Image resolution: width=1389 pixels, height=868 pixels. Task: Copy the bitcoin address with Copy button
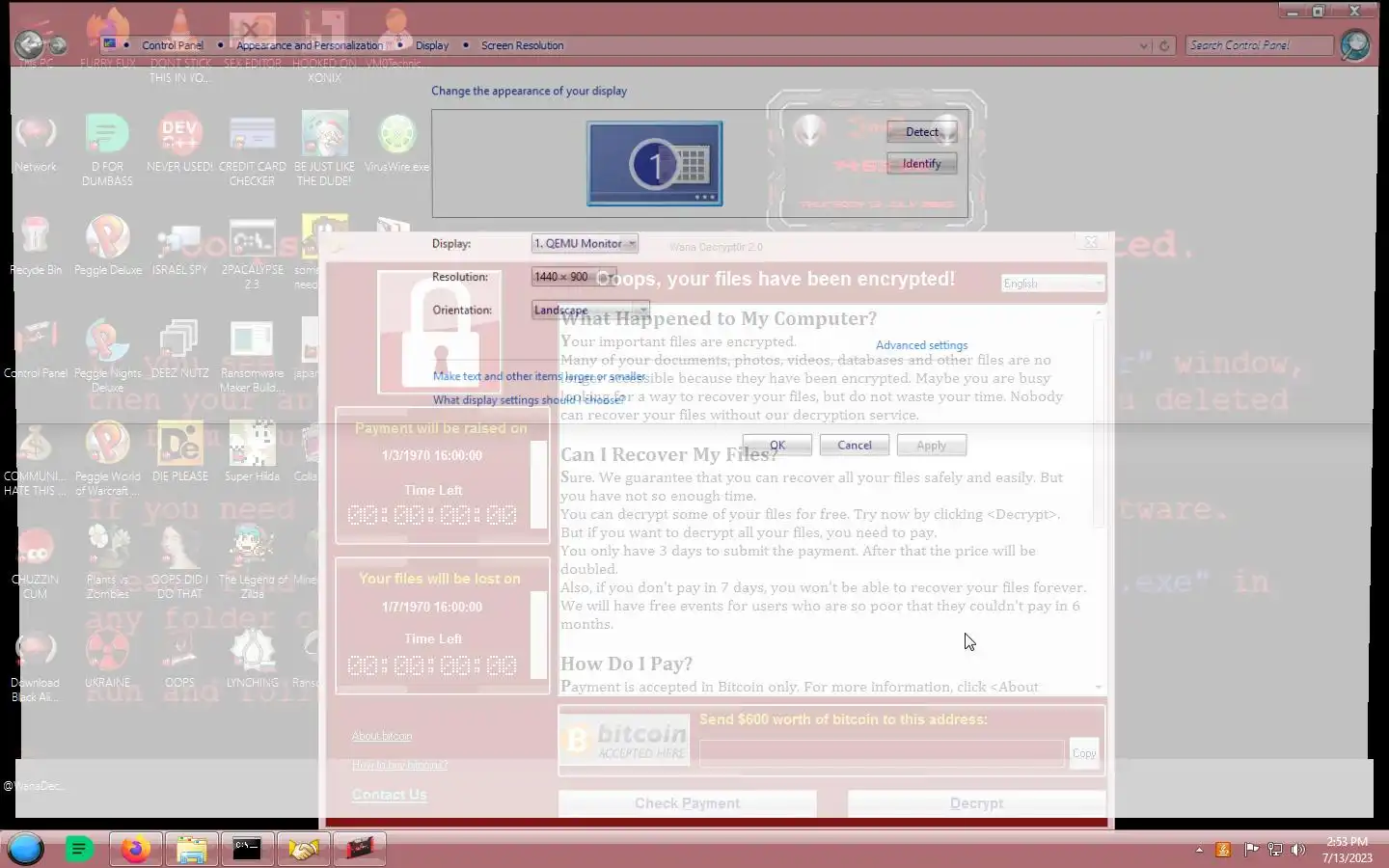(1084, 753)
